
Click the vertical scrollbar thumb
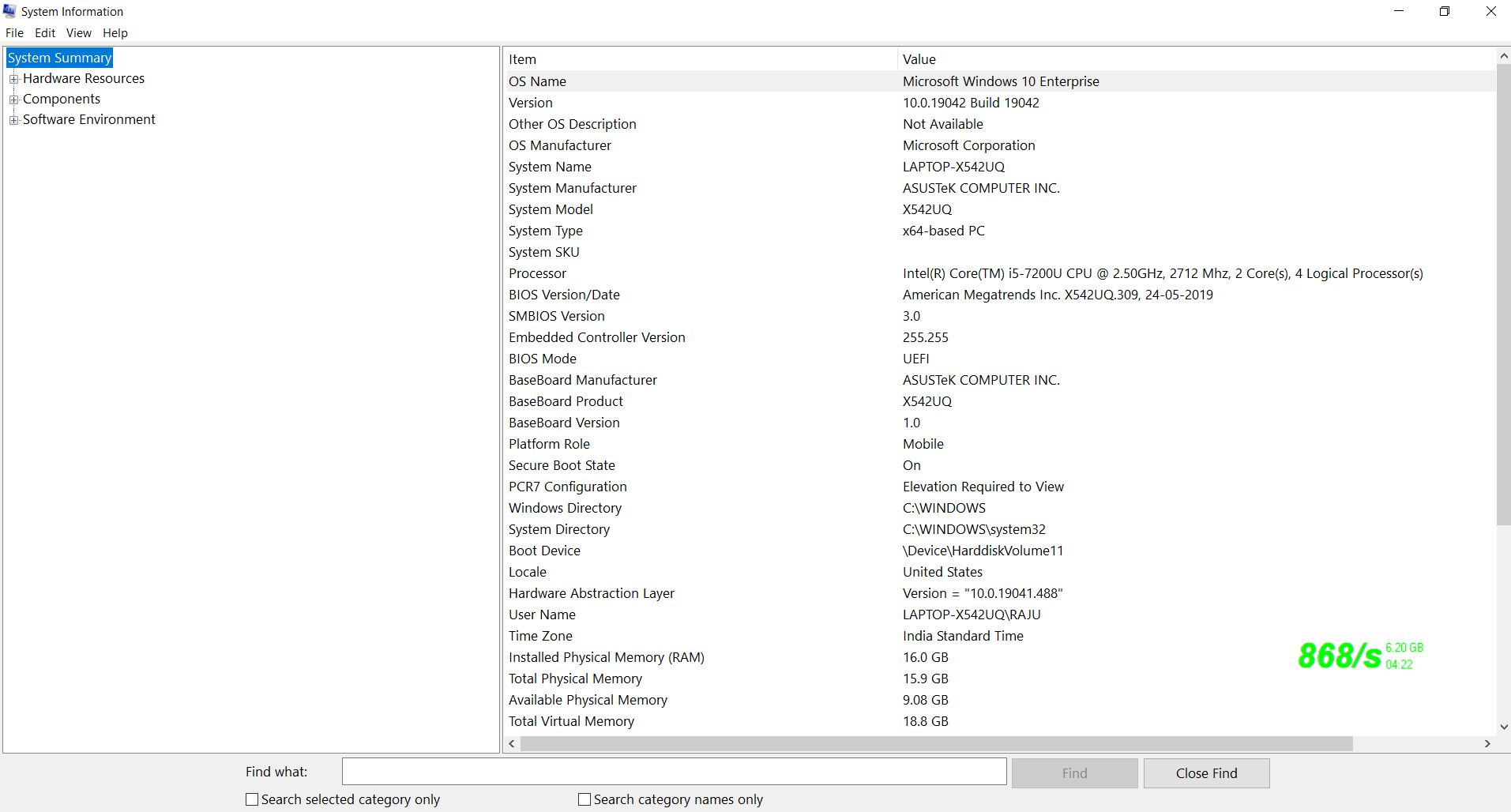pos(1503,295)
